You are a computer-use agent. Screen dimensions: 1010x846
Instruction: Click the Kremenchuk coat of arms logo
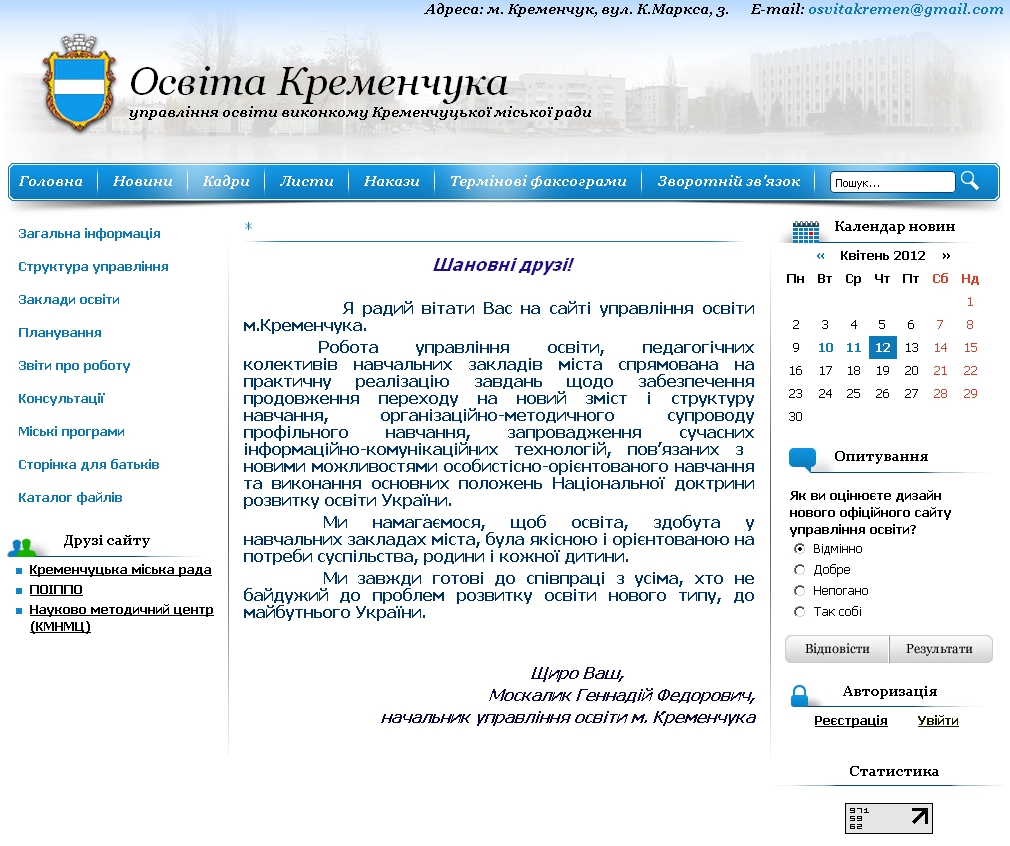click(x=76, y=84)
